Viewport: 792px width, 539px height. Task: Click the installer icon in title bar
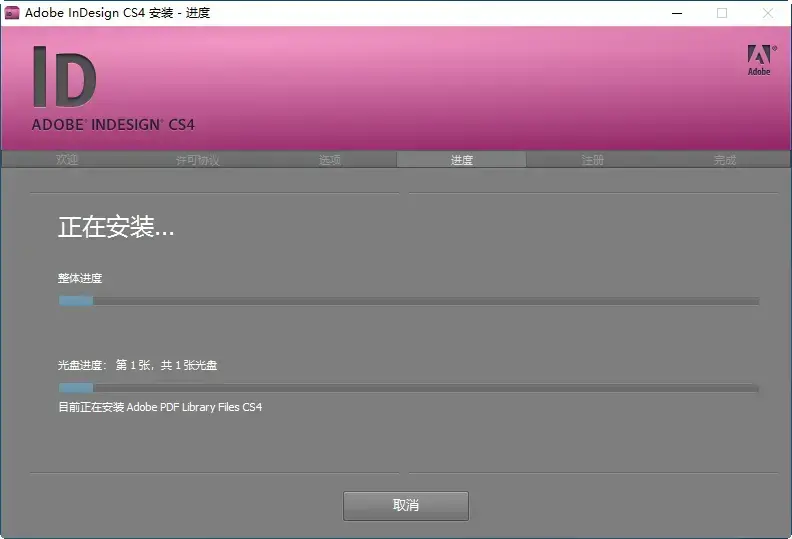coord(12,13)
